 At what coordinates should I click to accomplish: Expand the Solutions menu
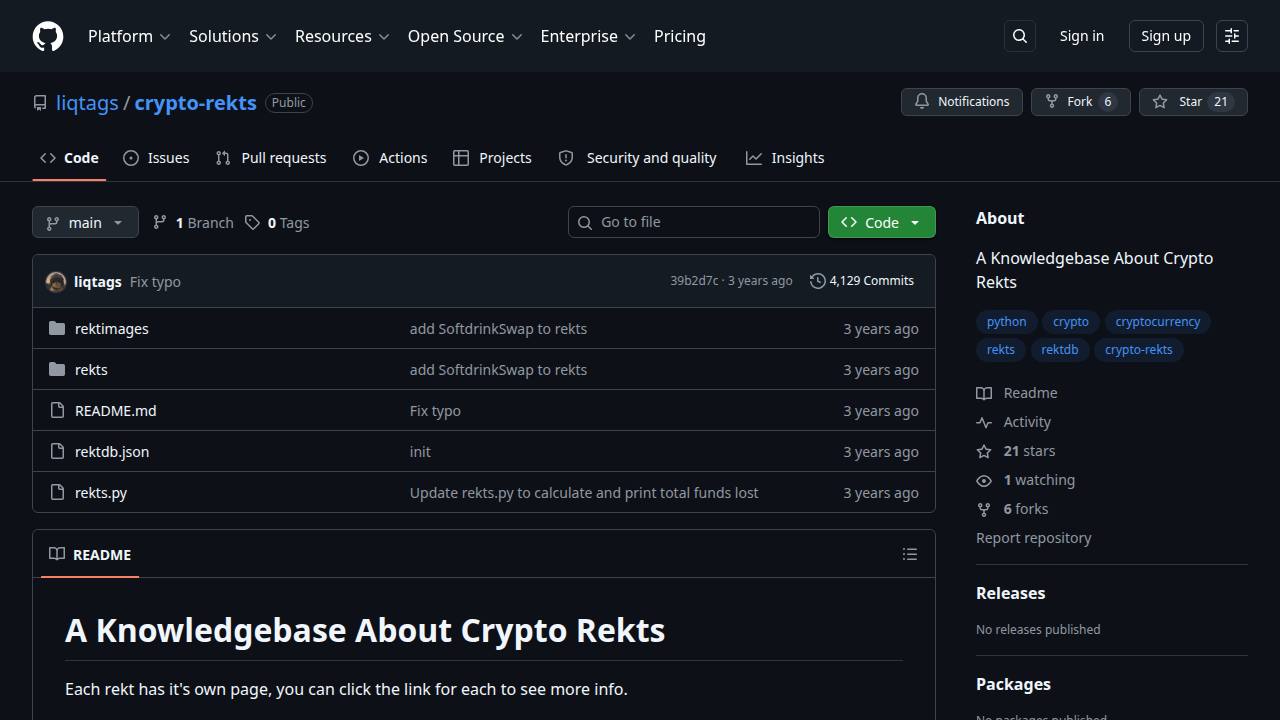[232, 36]
